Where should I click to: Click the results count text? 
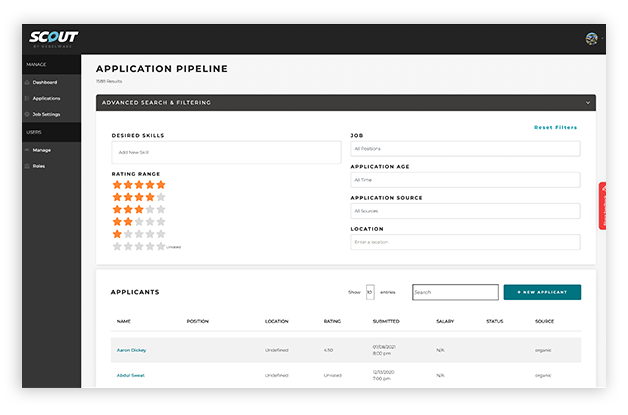pyautogui.click(x=109, y=81)
